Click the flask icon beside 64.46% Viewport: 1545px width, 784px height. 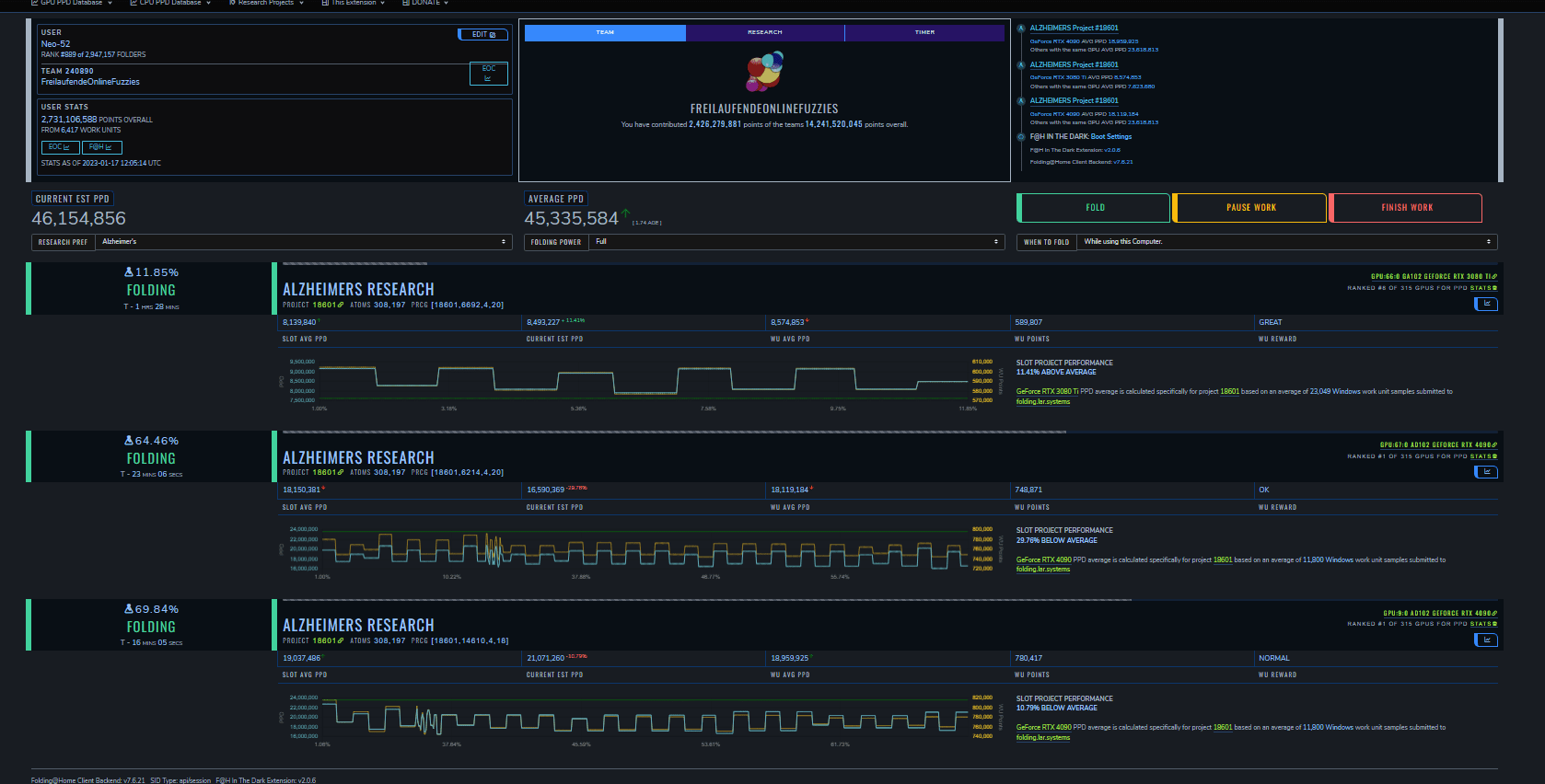pos(129,441)
